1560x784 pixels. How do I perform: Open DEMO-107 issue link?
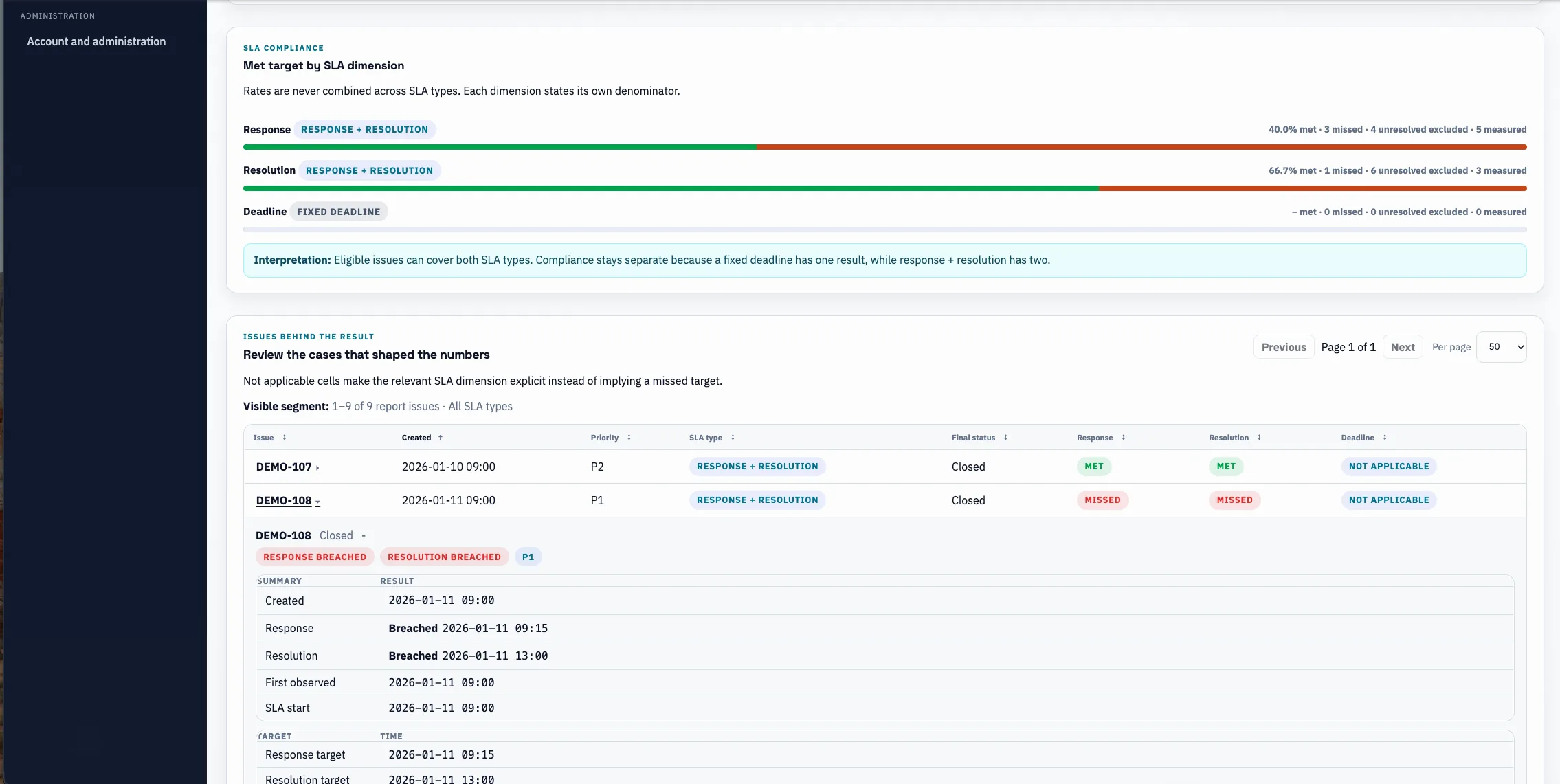(284, 467)
